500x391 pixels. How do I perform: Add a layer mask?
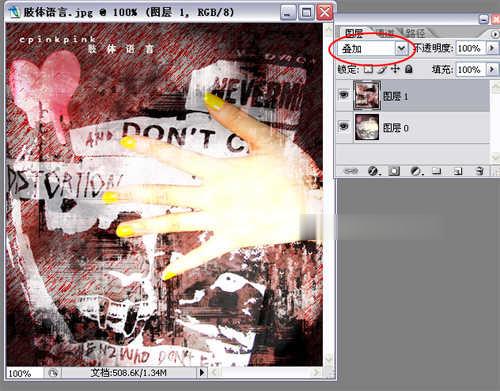point(394,171)
